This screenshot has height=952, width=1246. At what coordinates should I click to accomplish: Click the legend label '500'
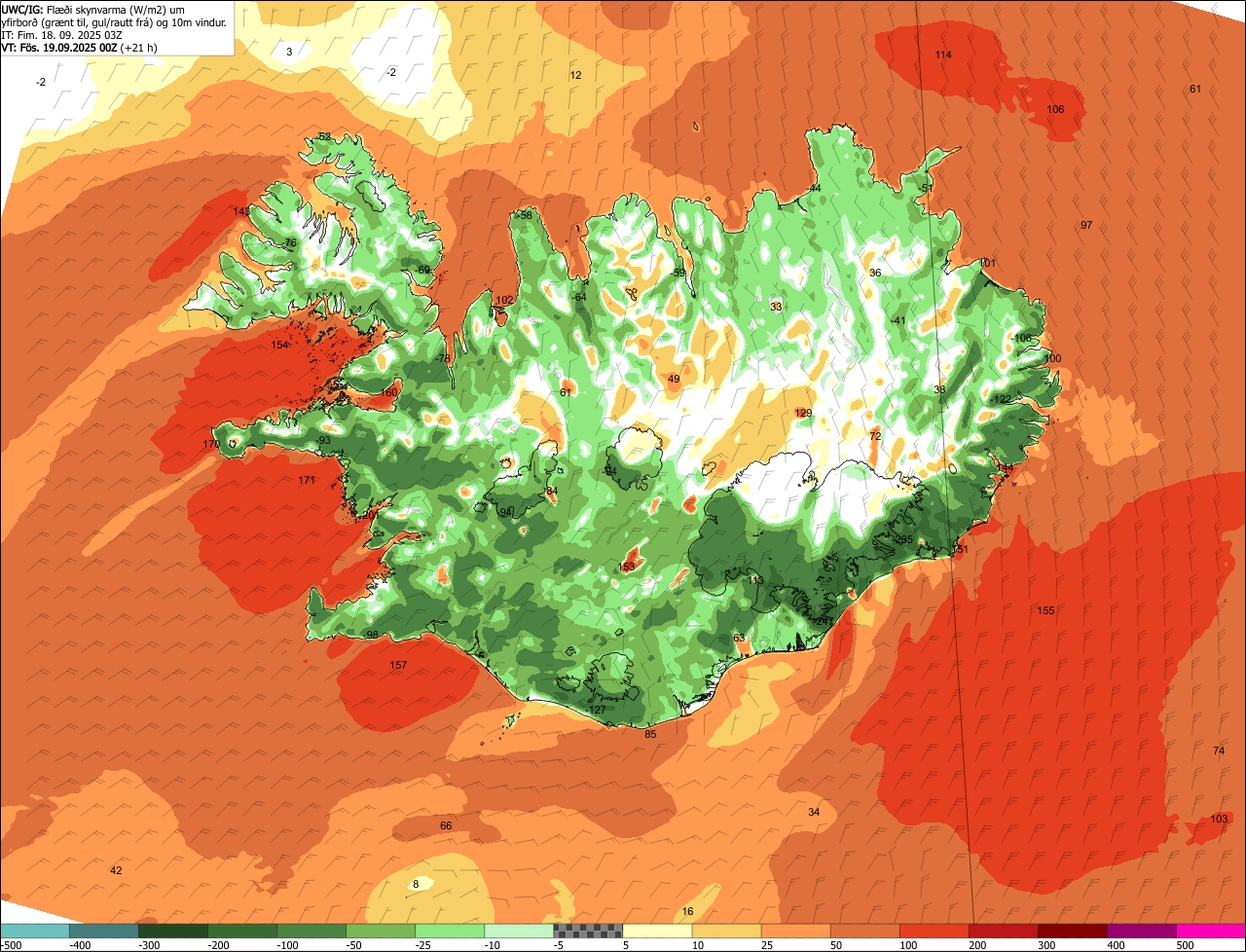(x=1185, y=944)
